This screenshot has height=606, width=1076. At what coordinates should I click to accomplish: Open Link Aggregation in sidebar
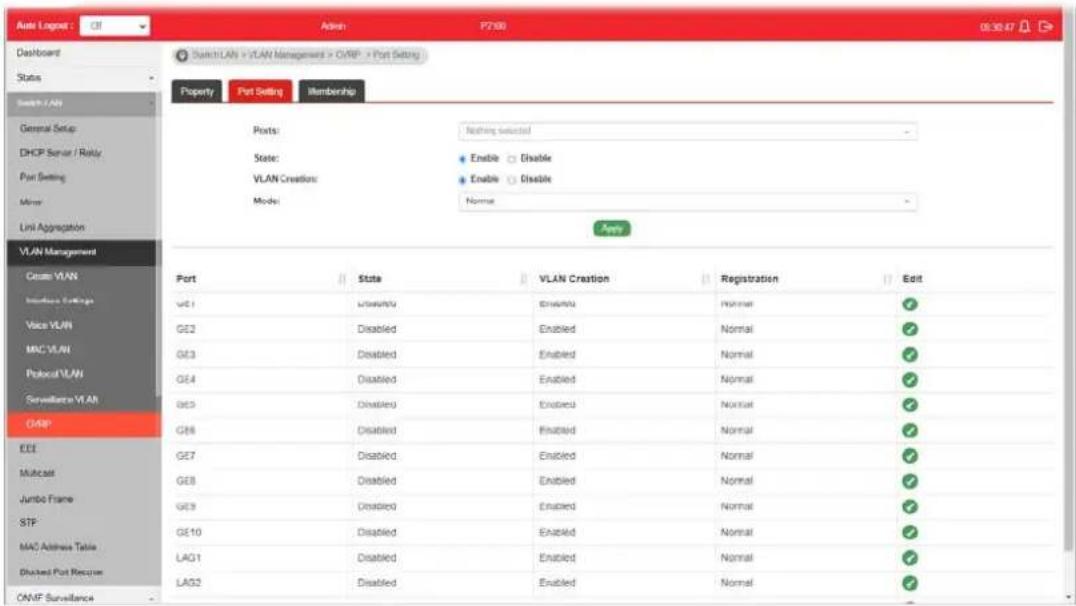coord(52,227)
